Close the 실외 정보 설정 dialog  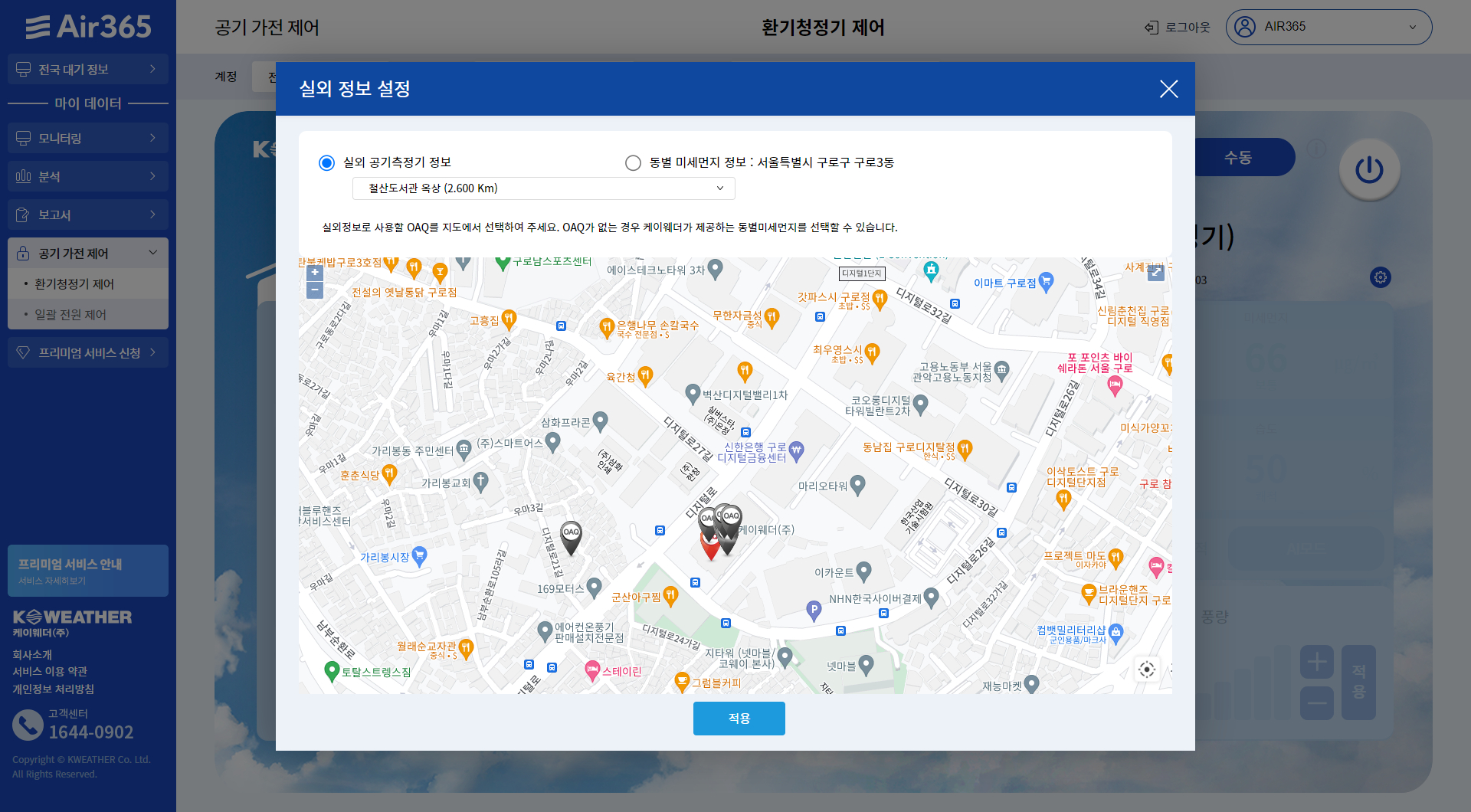(1168, 89)
